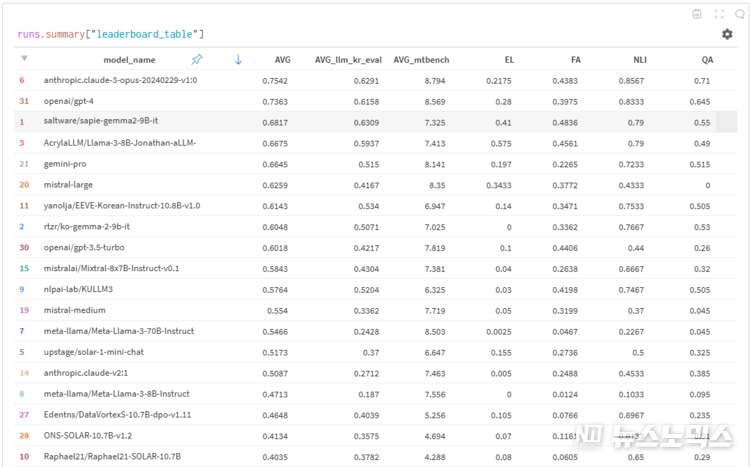
Task: Click AVG value 0.7363 in gpt-4 row
Action: 275,102
